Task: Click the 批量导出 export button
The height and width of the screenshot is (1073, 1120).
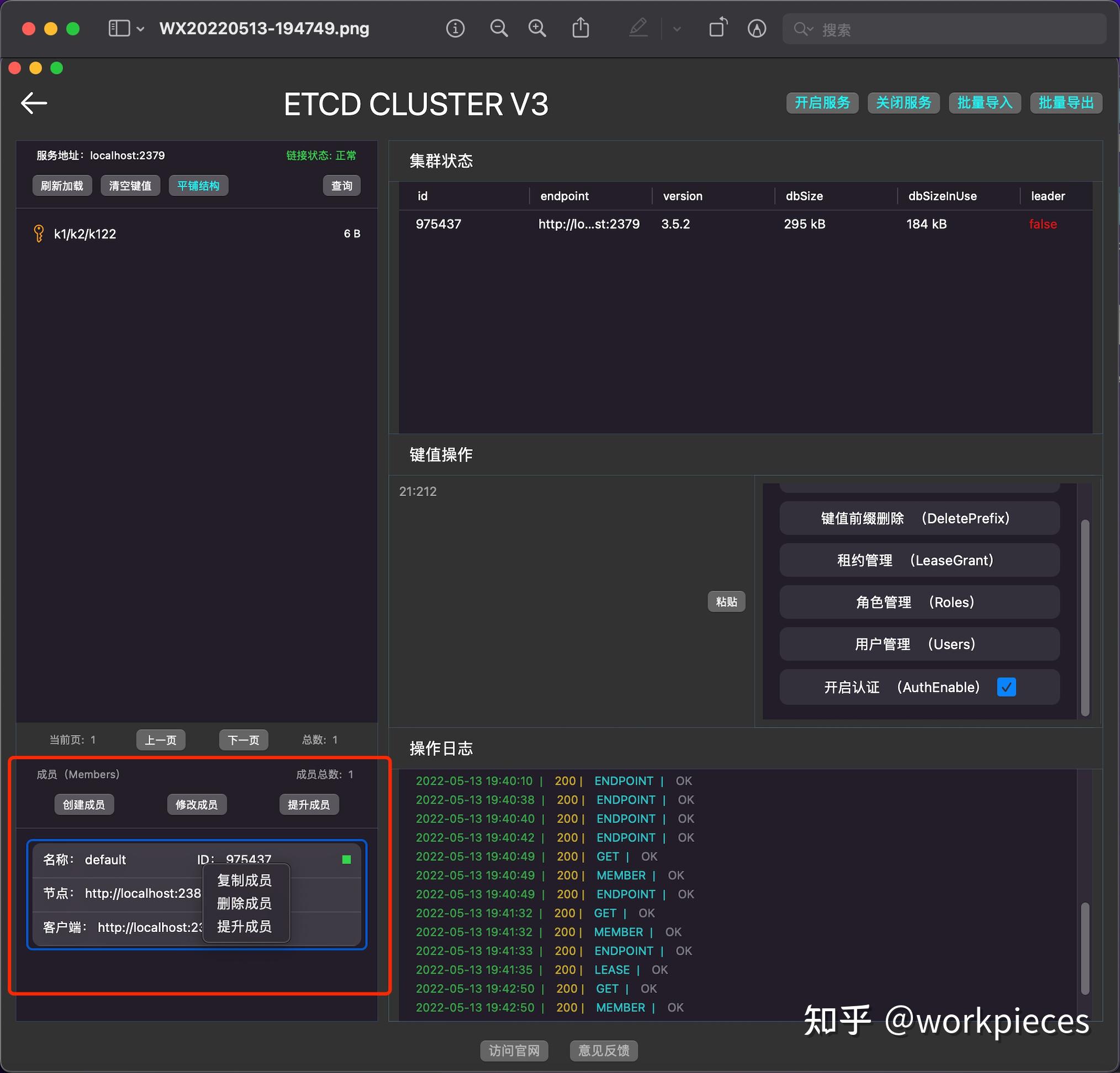Action: [1066, 103]
